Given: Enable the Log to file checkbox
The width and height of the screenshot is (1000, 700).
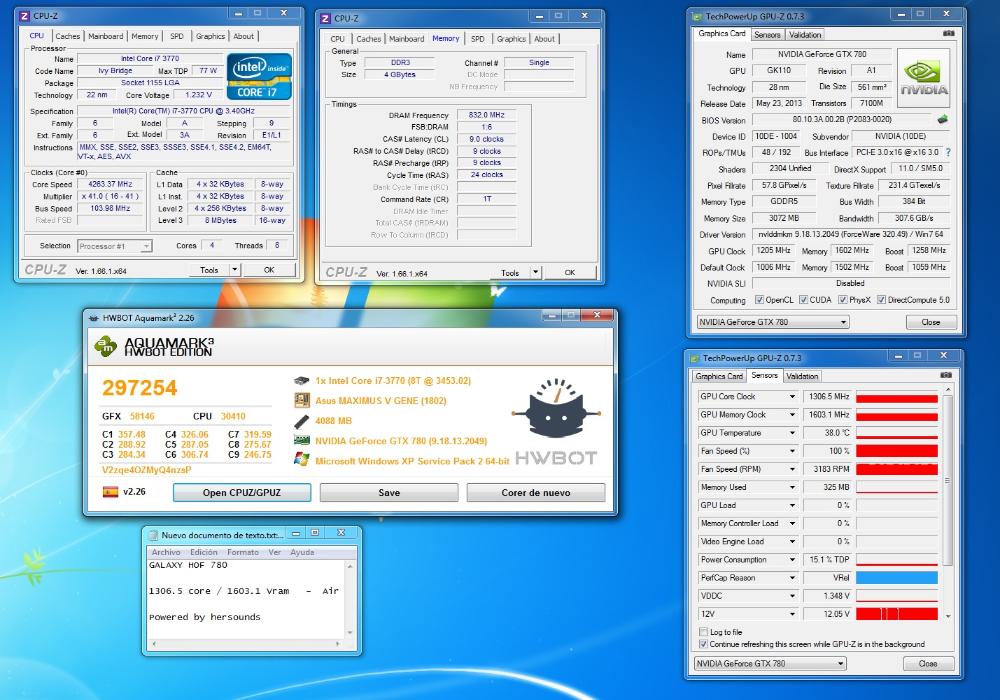Looking at the screenshot, I should [703, 632].
